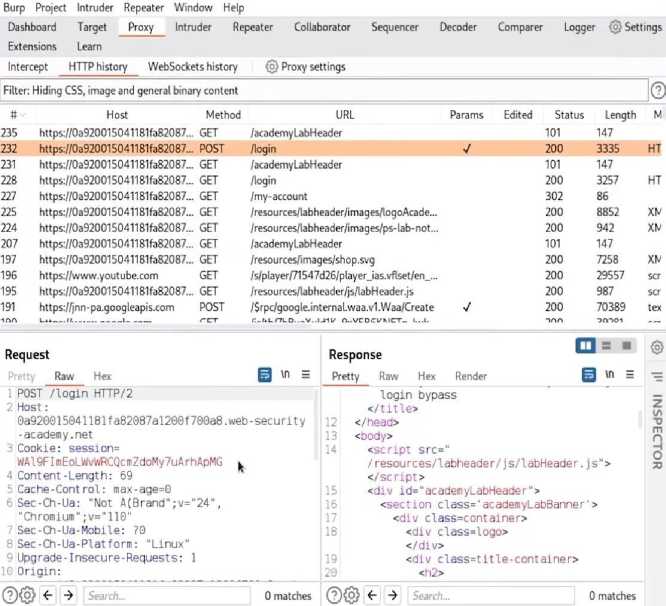Switch Response view to Render
Viewport: 666px width, 606px height.
(471, 376)
